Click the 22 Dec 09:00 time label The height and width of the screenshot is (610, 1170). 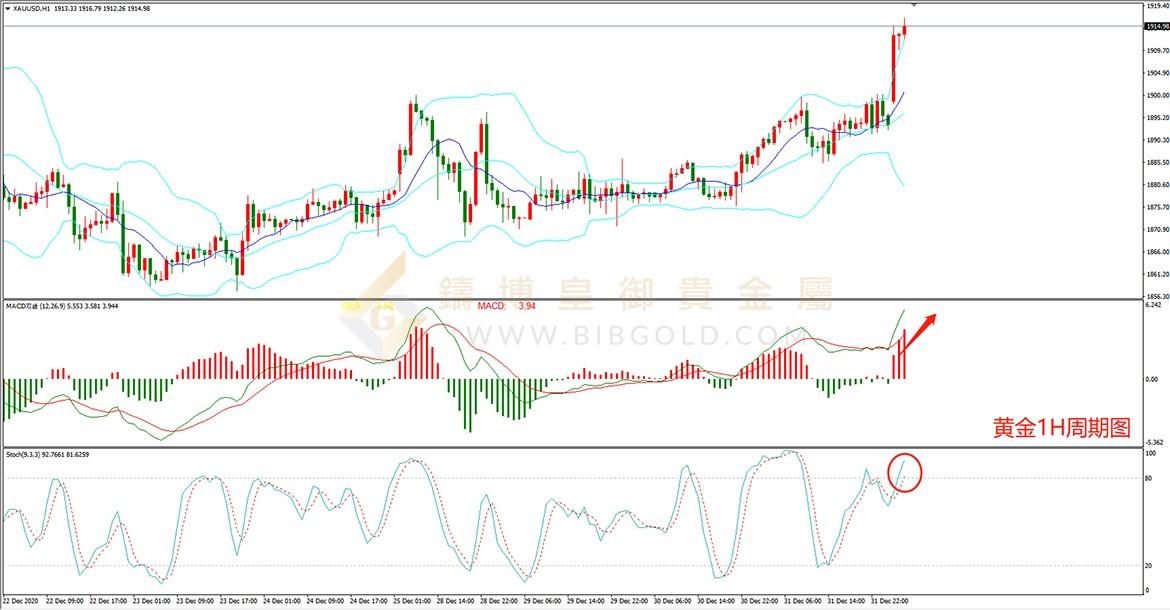pyautogui.click(x=65, y=600)
